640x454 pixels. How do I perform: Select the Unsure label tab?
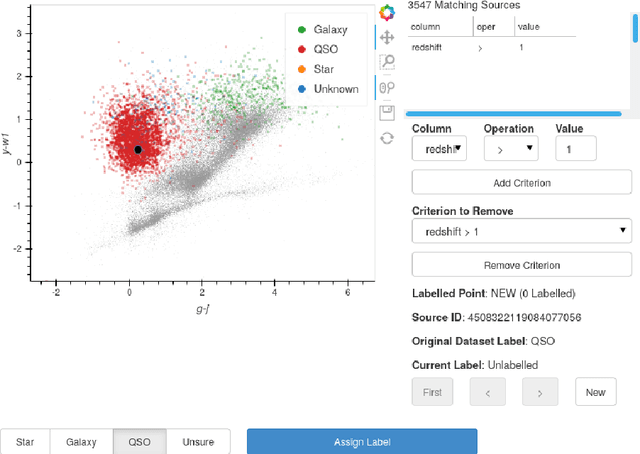click(x=197, y=441)
